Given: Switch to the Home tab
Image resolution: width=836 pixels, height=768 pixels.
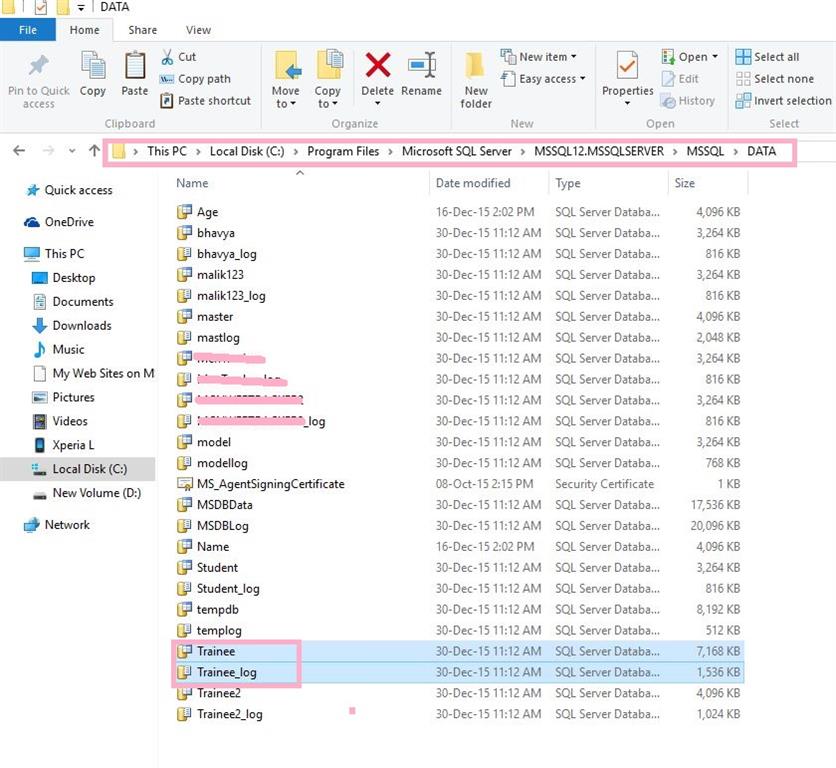Looking at the screenshot, I should pyautogui.click(x=84, y=30).
